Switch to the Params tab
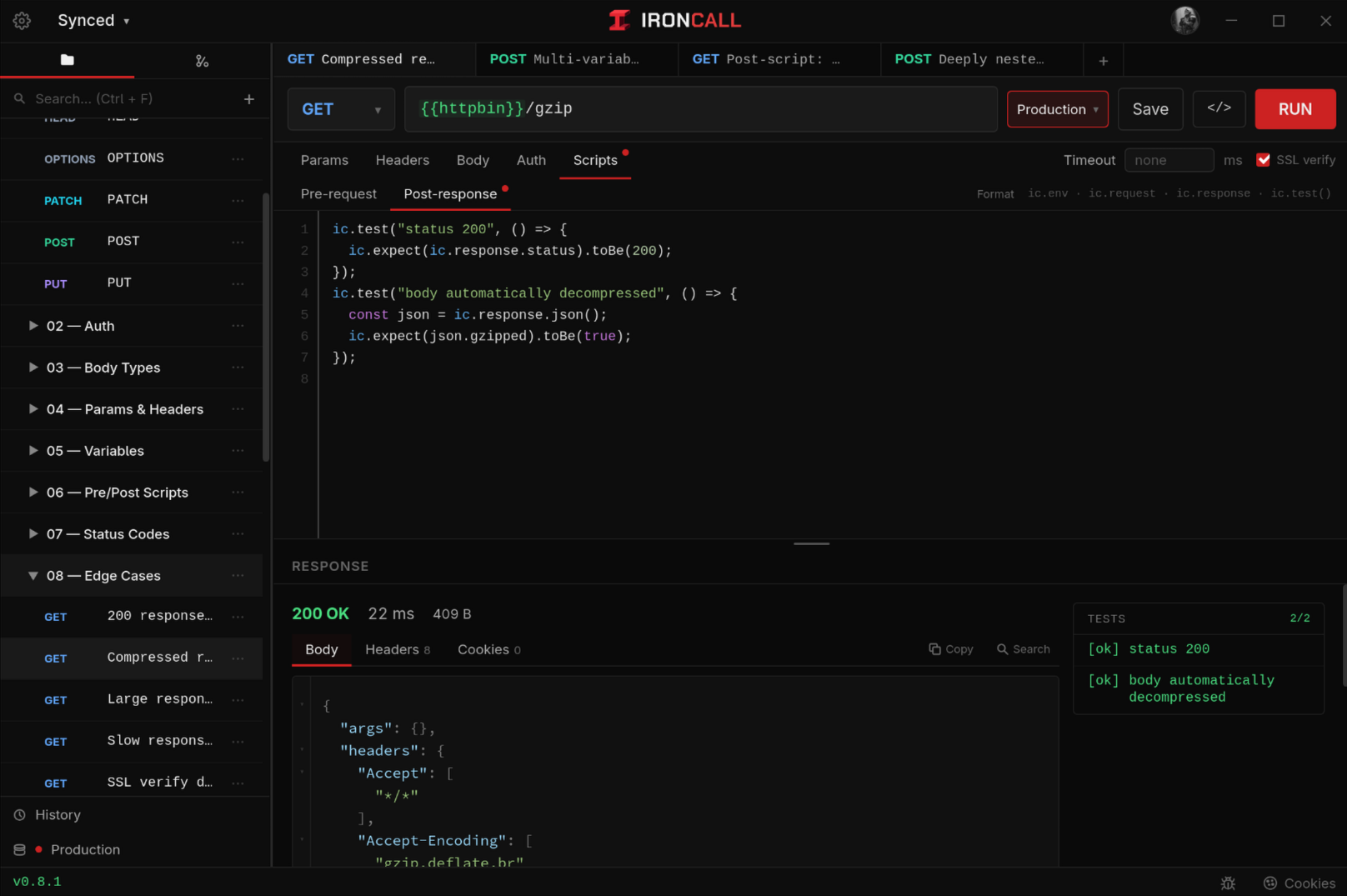This screenshot has height=896, width=1347. tap(324, 160)
